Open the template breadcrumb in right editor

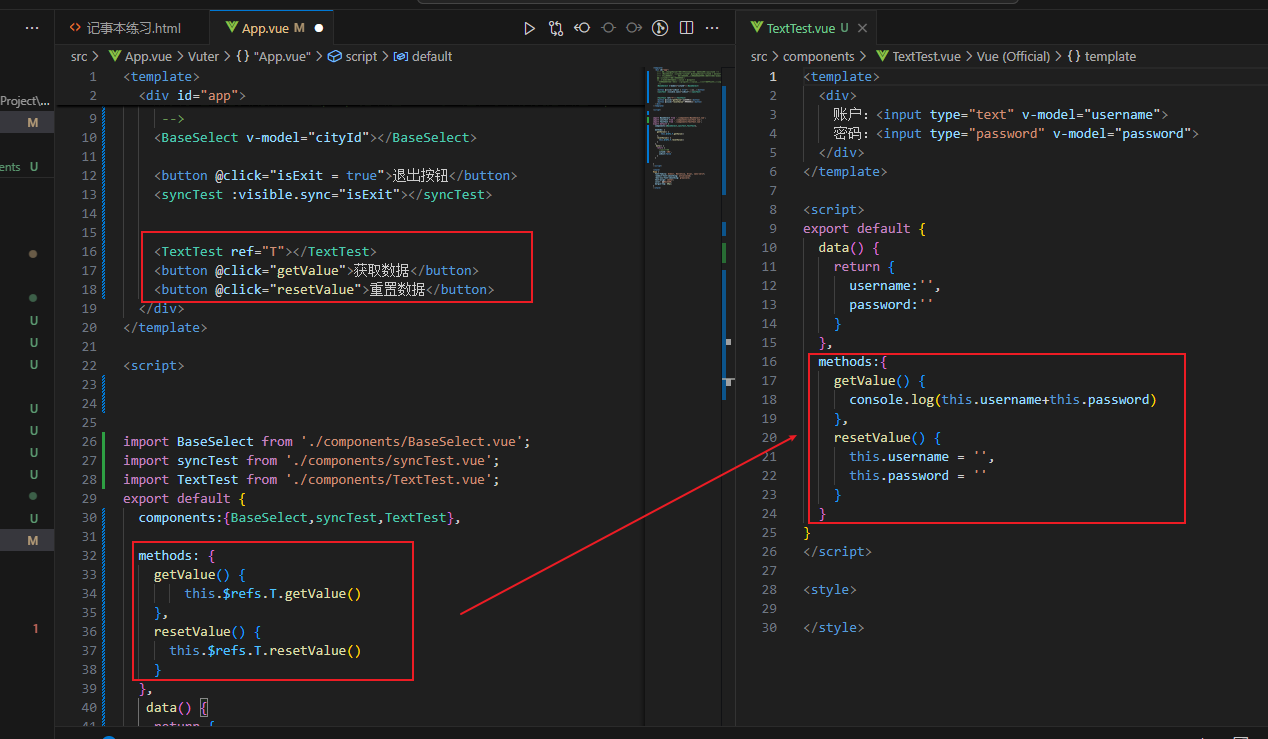(1101, 56)
